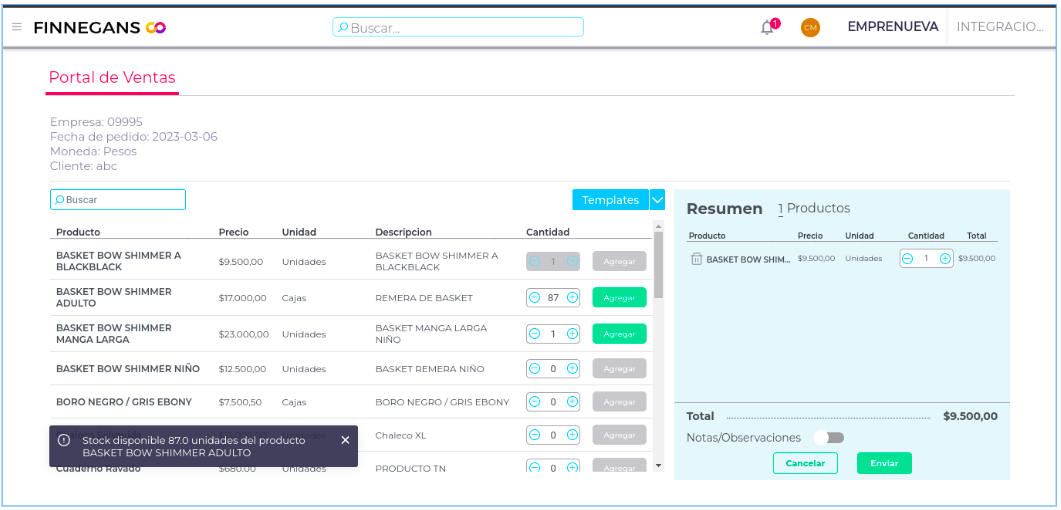
Task: Click the product list scrollbar up arrow
Action: coord(658,225)
